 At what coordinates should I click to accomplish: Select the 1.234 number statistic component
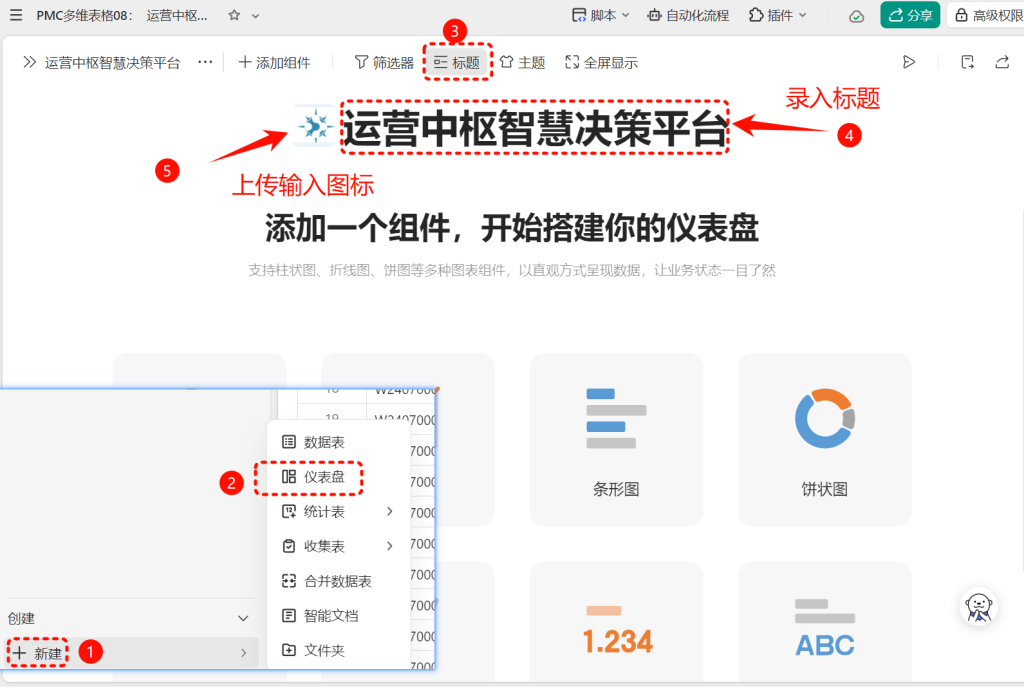(616, 624)
